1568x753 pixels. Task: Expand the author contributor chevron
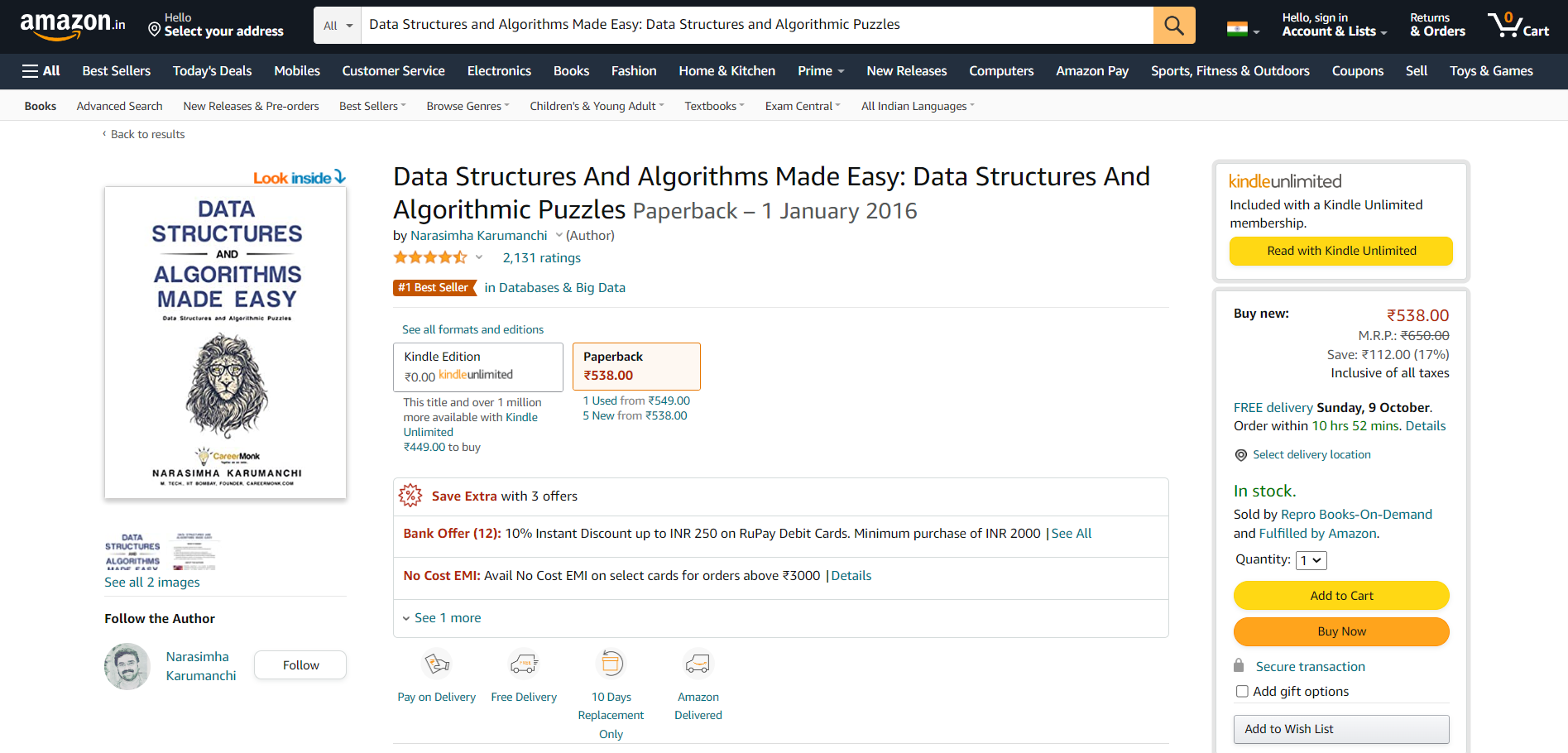pyautogui.click(x=559, y=235)
